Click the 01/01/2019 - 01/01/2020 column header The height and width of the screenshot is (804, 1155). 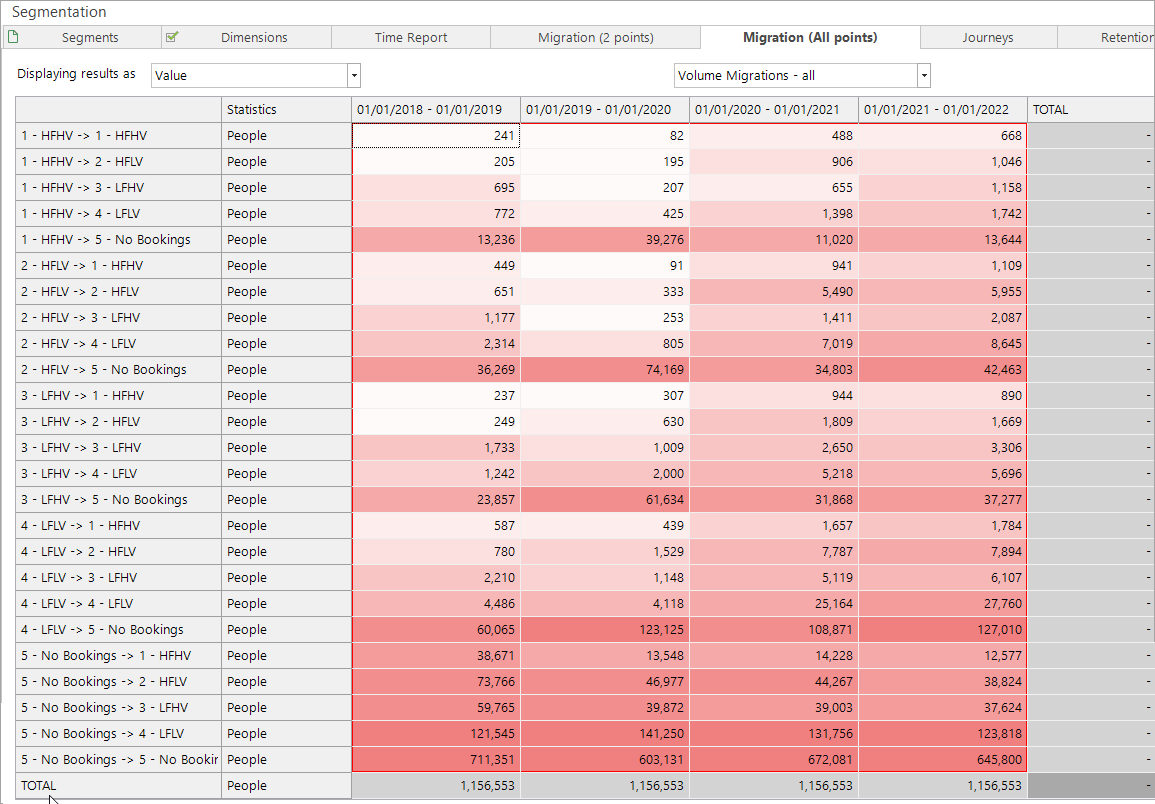point(605,110)
